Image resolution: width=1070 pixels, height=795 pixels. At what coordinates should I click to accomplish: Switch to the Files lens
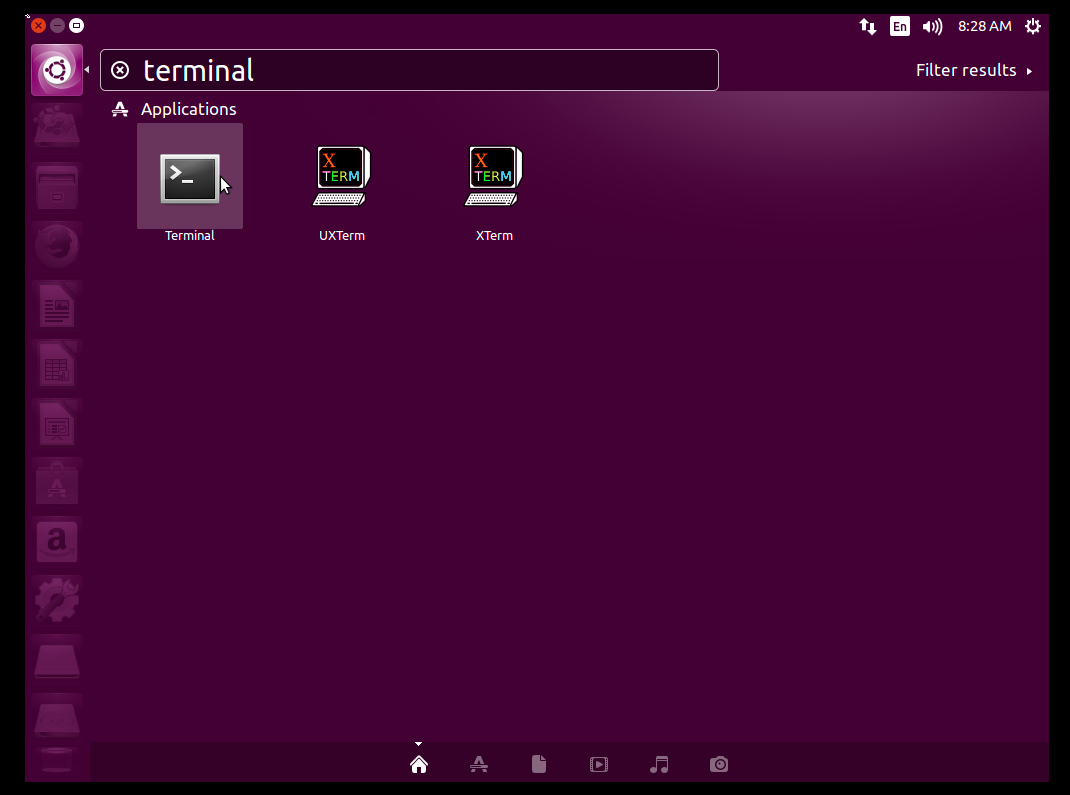(539, 764)
